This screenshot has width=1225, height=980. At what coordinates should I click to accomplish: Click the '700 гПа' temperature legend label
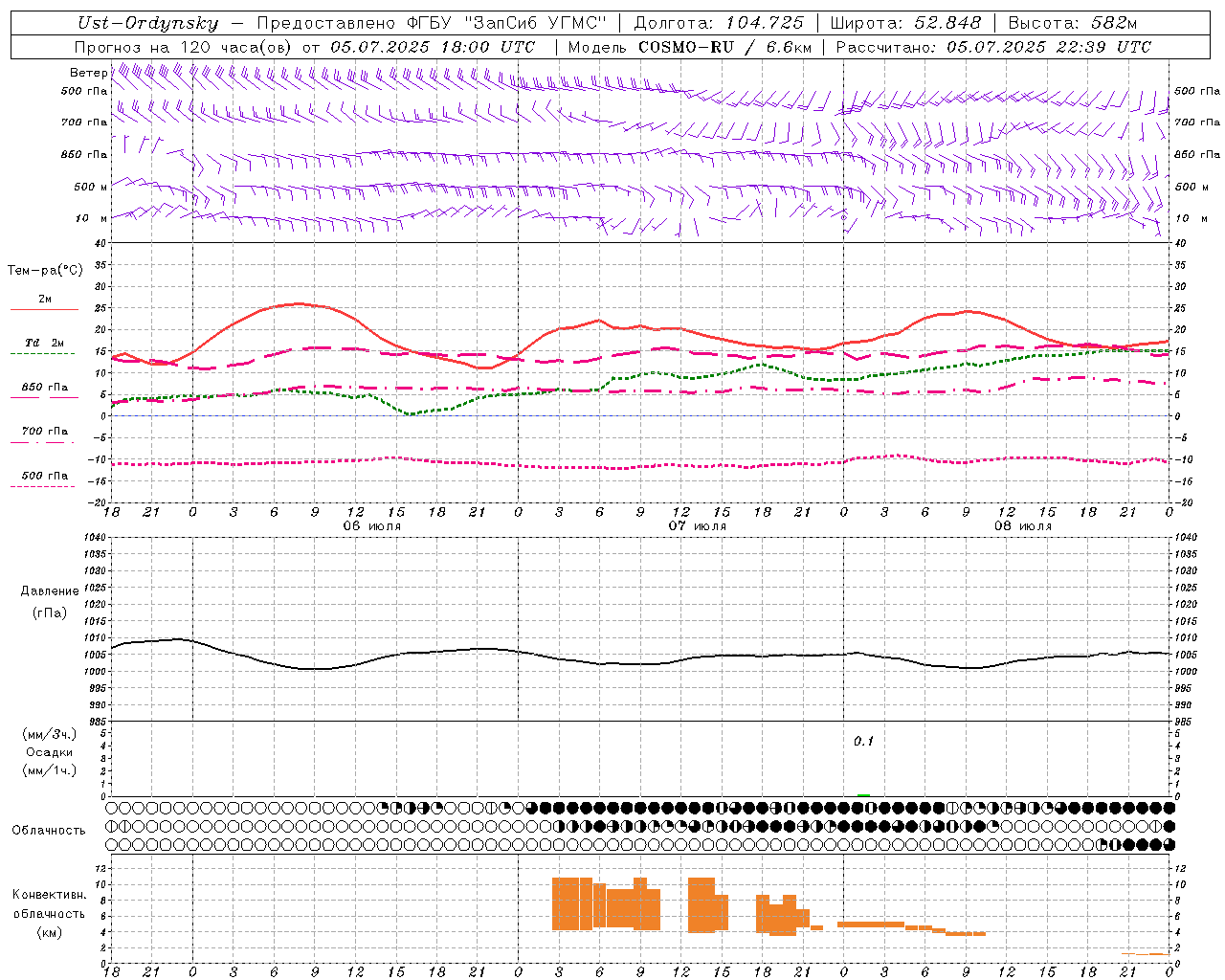45,432
